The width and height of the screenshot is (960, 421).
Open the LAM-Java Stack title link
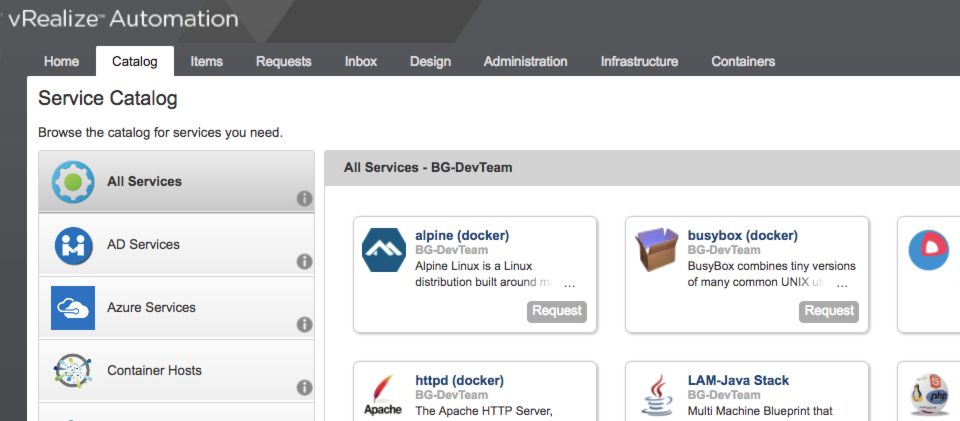(x=738, y=381)
